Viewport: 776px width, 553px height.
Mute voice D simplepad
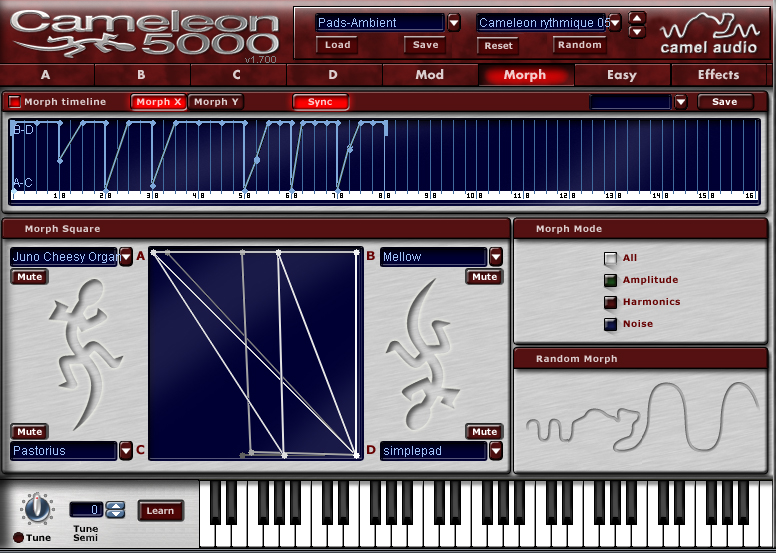coord(484,432)
